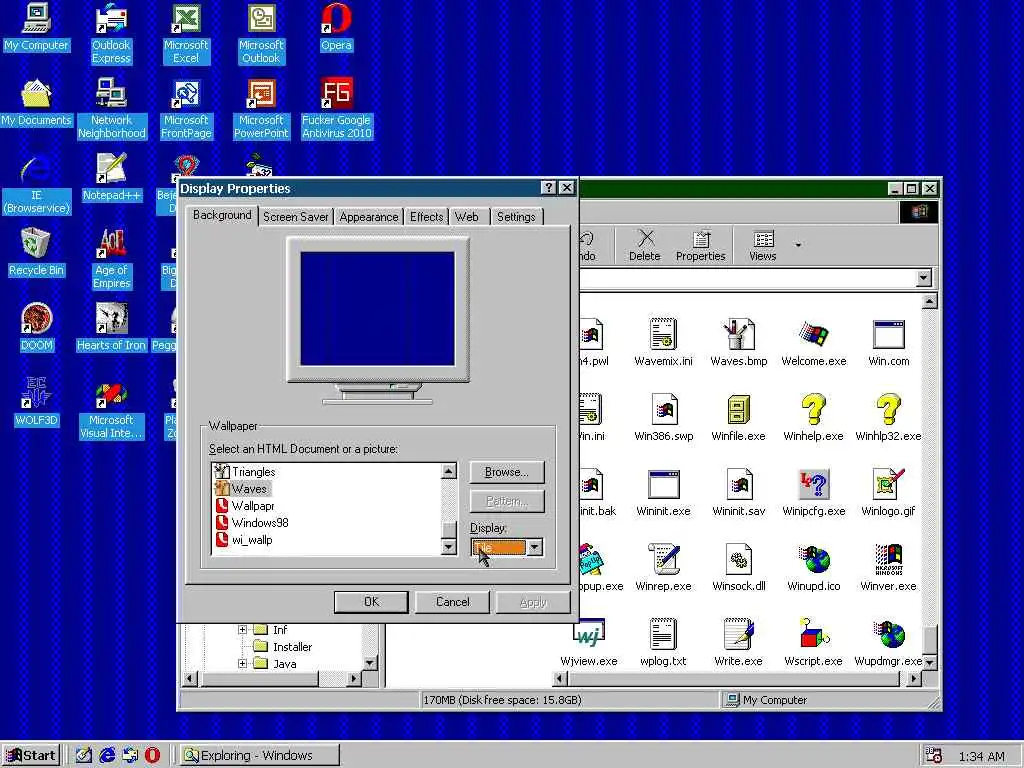Click the Views toolbar button
Viewport: 1024px width, 768px height.
763,246
